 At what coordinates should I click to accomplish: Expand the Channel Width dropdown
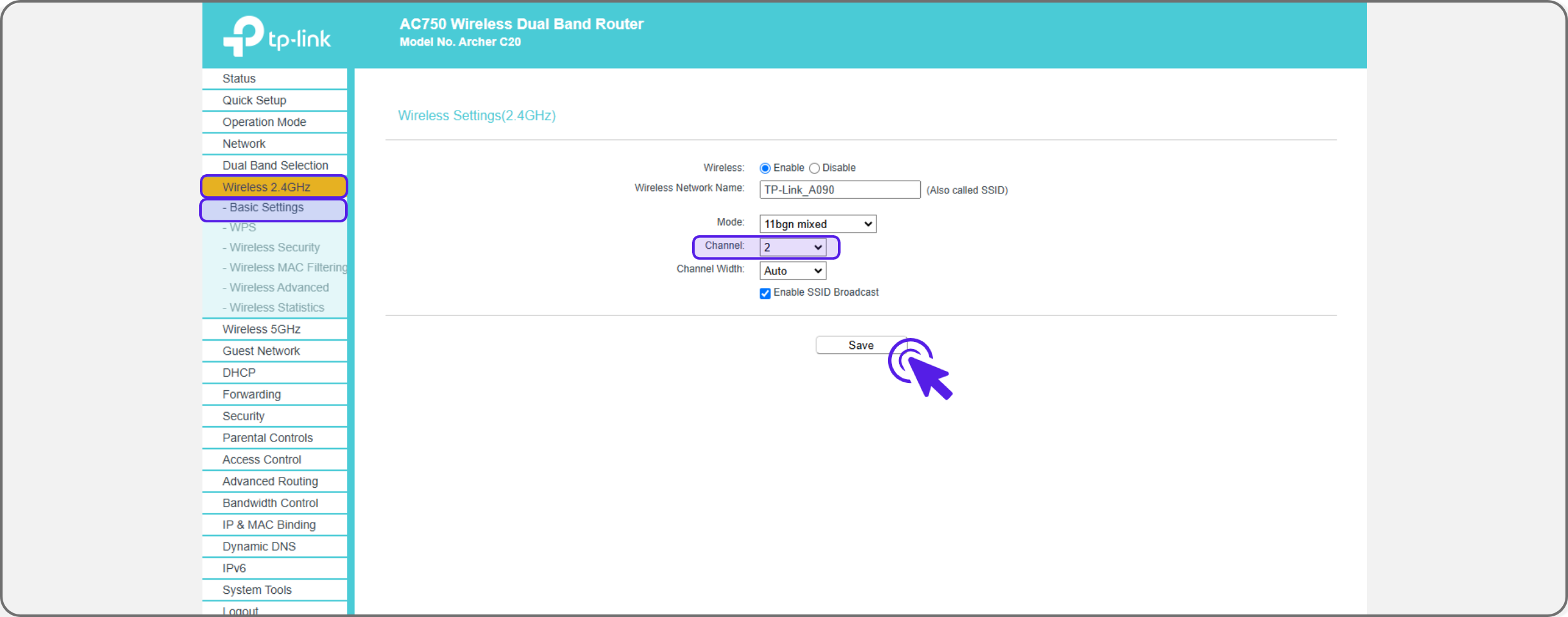pos(792,271)
